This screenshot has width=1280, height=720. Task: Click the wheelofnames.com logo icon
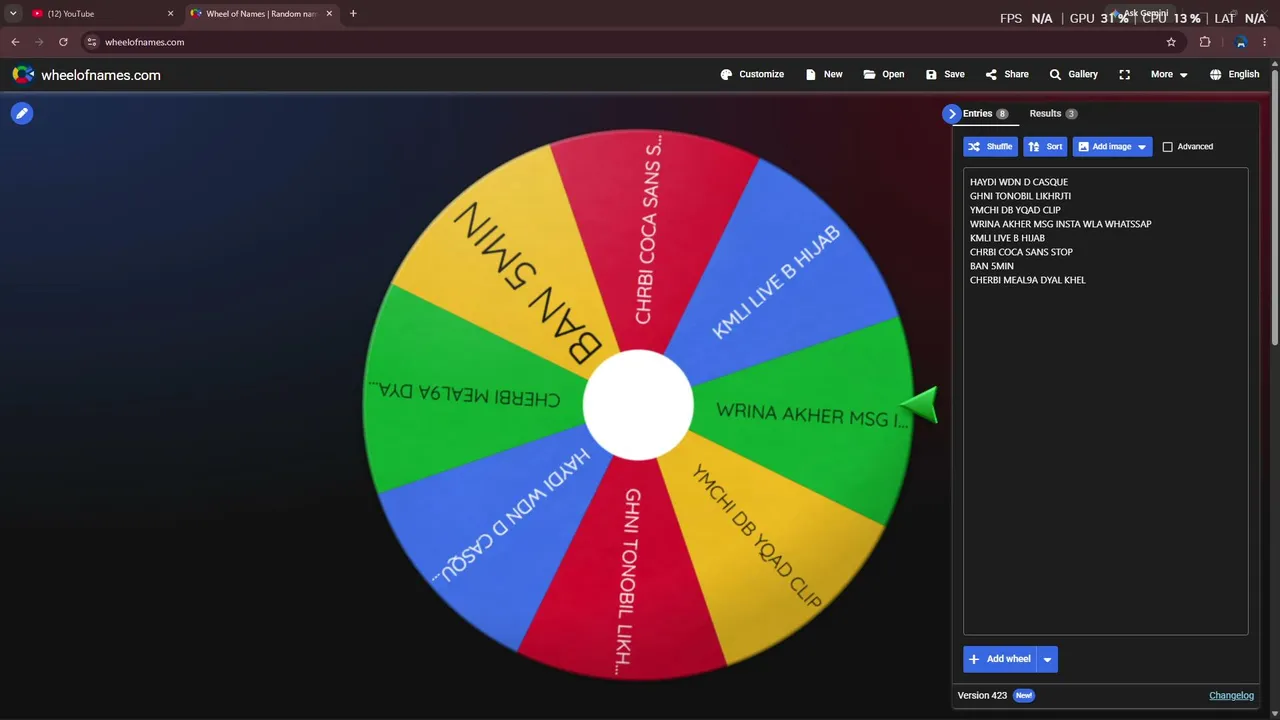pos(23,75)
